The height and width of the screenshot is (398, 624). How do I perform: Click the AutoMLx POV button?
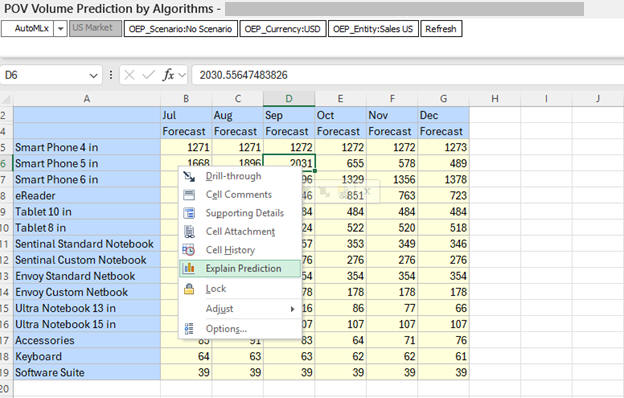point(27,29)
